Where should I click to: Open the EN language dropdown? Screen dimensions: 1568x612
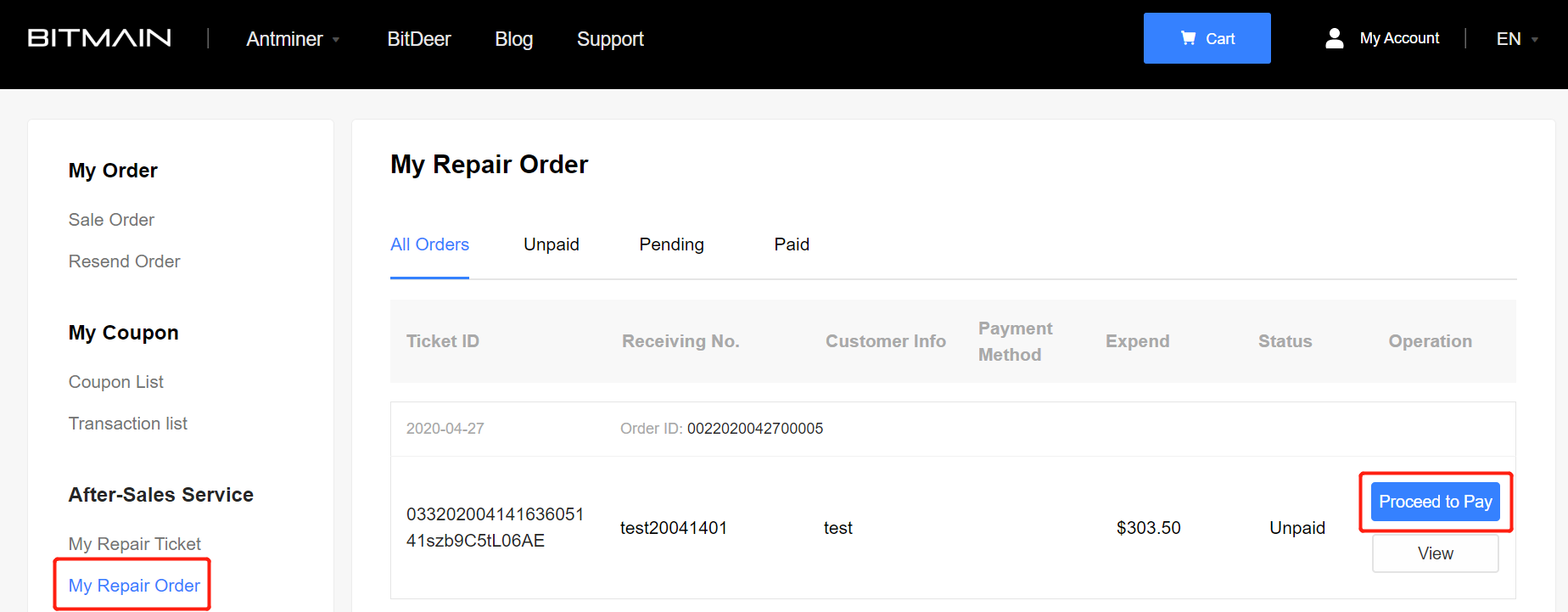pyautogui.click(x=1517, y=39)
